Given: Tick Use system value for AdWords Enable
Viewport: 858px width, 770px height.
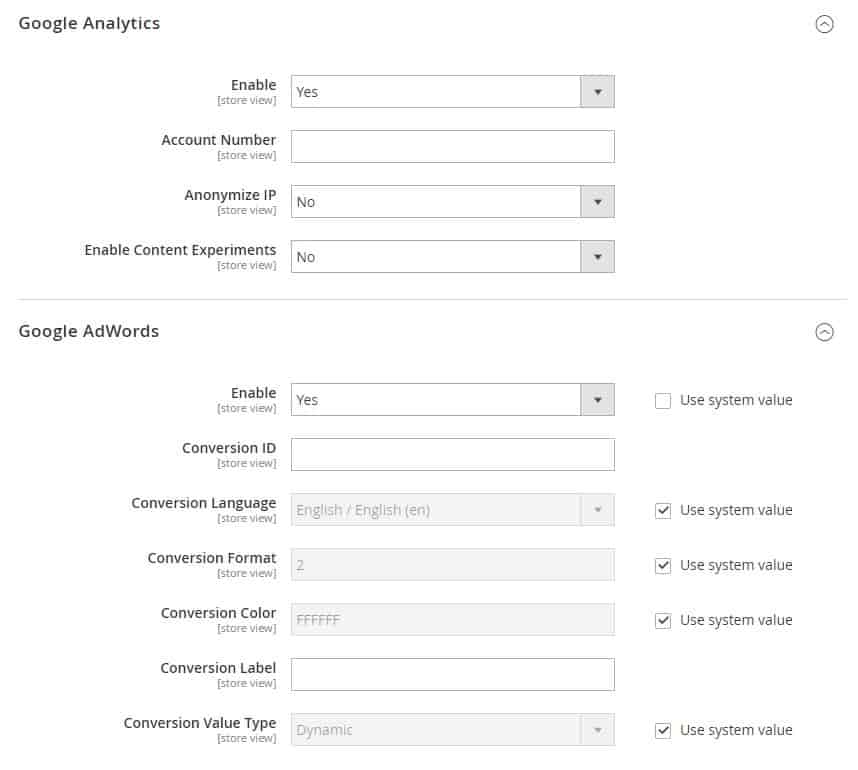Looking at the screenshot, I should [x=663, y=401].
